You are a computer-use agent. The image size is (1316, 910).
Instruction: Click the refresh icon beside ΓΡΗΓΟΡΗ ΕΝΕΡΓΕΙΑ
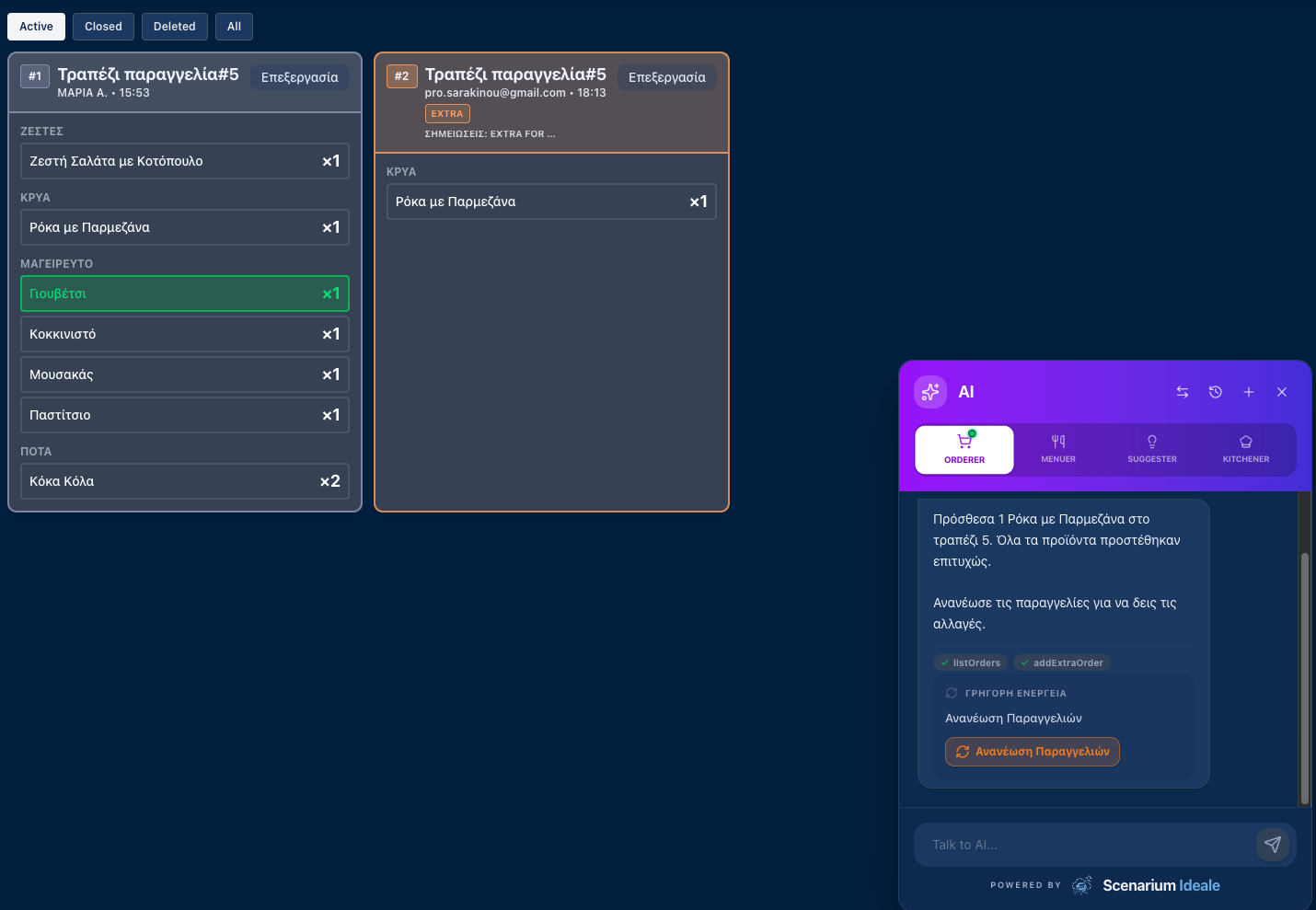pyautogui.click(x=952, y=693)
